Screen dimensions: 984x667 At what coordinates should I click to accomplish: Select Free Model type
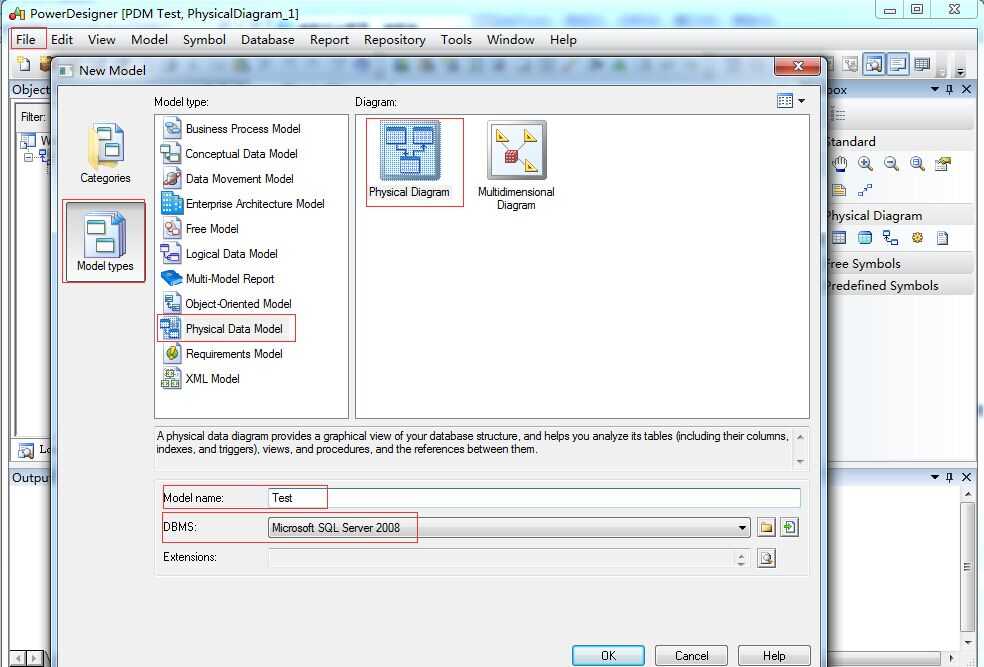tap(200, 229)
